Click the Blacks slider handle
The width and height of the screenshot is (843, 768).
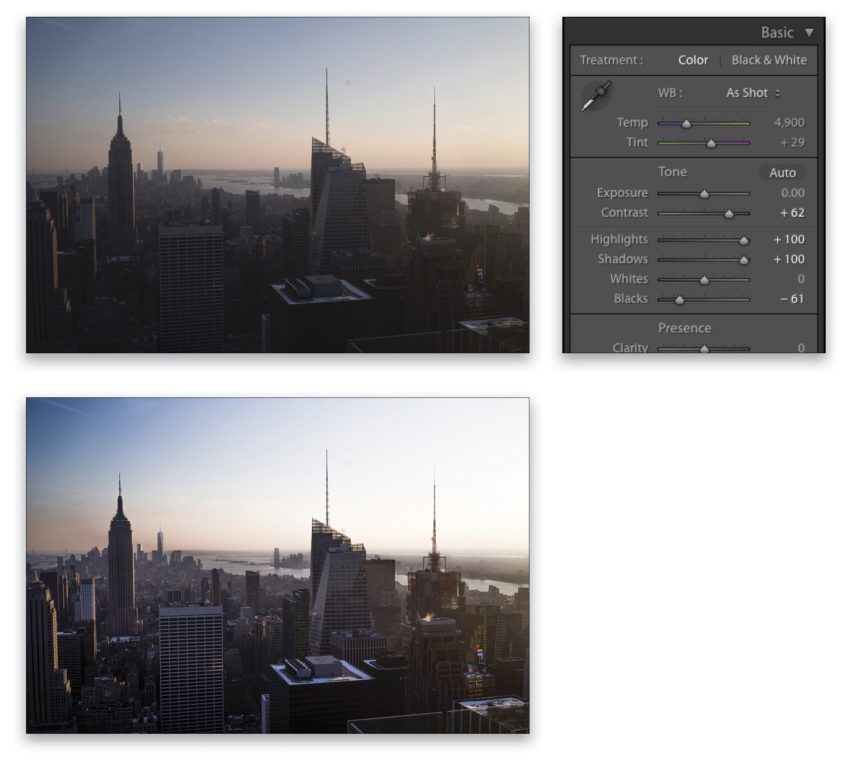click(679, 299)
